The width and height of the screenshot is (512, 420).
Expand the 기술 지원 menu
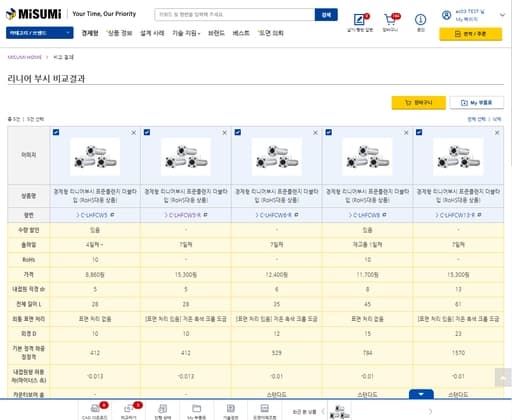(x=186, y=33)
